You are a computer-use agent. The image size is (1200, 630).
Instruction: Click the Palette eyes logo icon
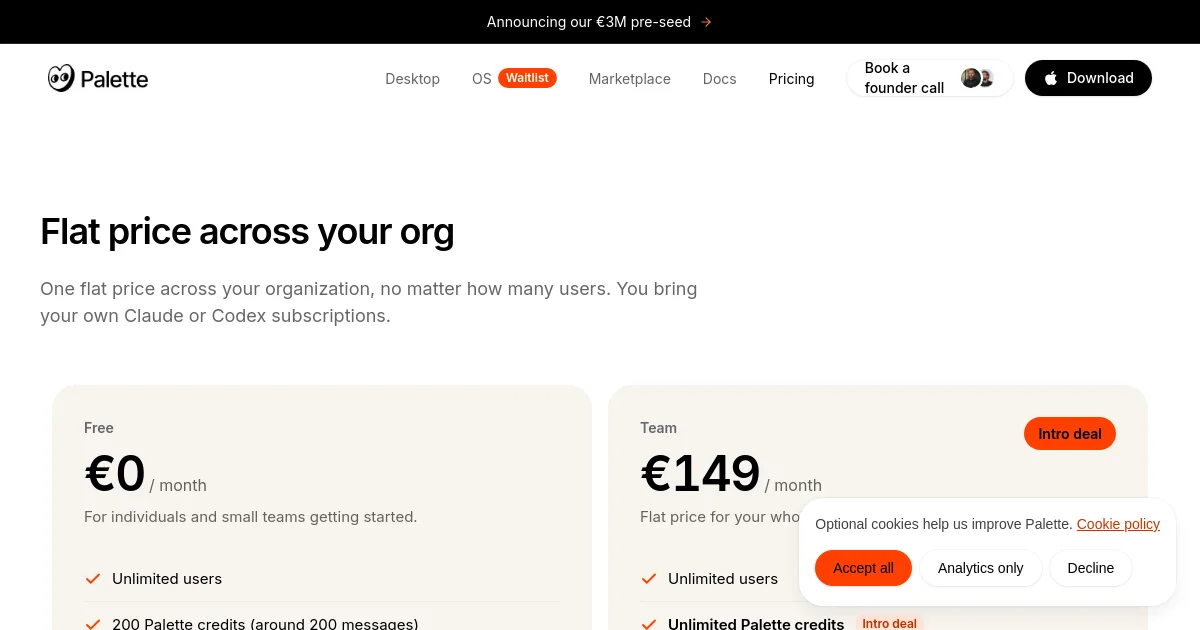[61, 78]
